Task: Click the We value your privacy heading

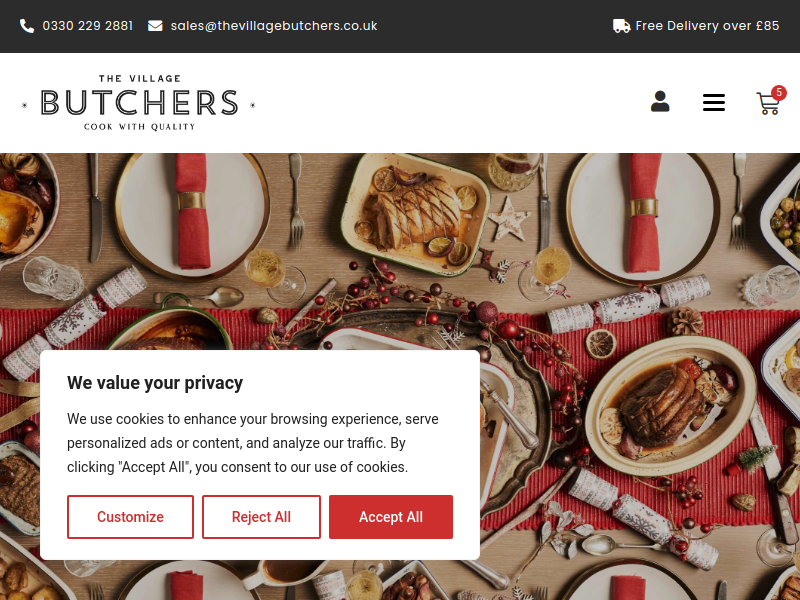Action: 155,383
